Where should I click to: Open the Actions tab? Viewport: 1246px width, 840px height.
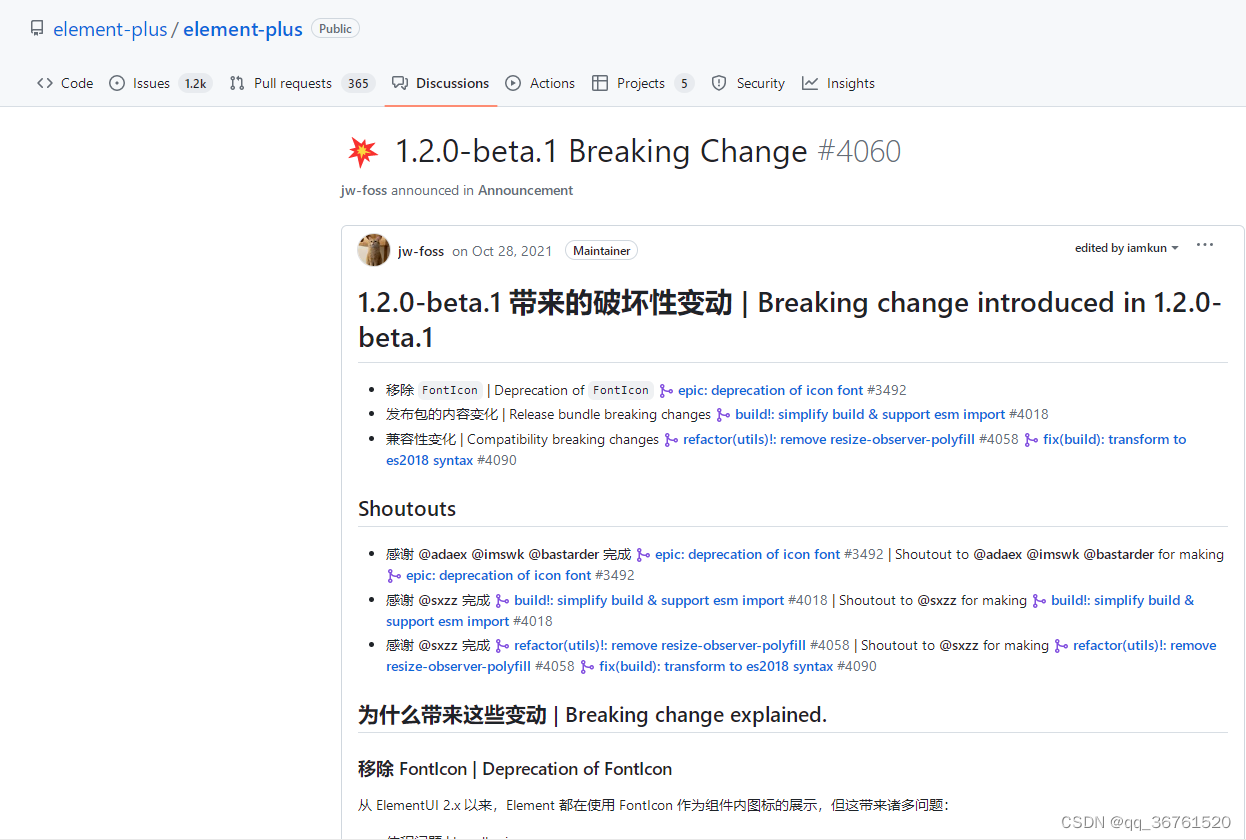click(540, 83)
